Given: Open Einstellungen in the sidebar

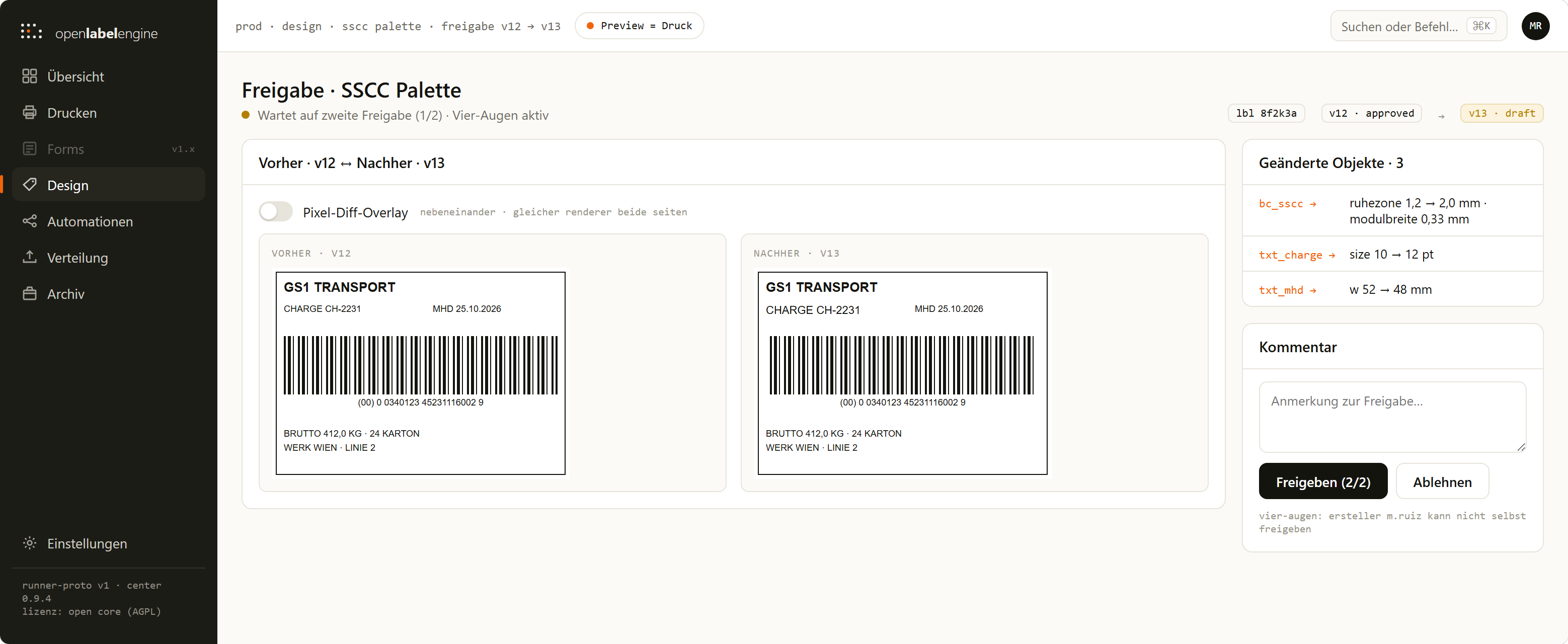Looking at the screenshot, I should 108,543.
